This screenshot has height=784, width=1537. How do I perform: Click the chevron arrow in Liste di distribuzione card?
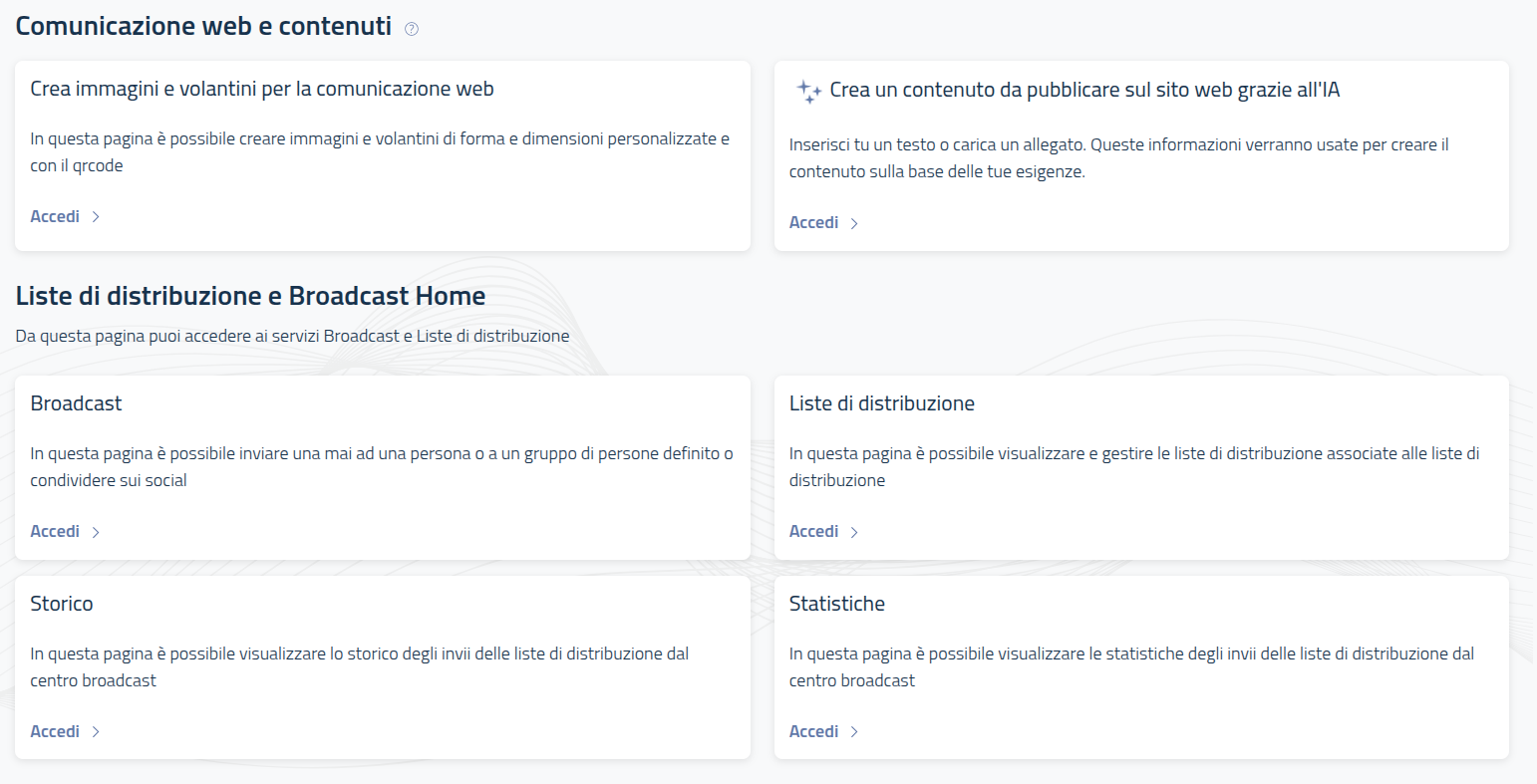854,532
